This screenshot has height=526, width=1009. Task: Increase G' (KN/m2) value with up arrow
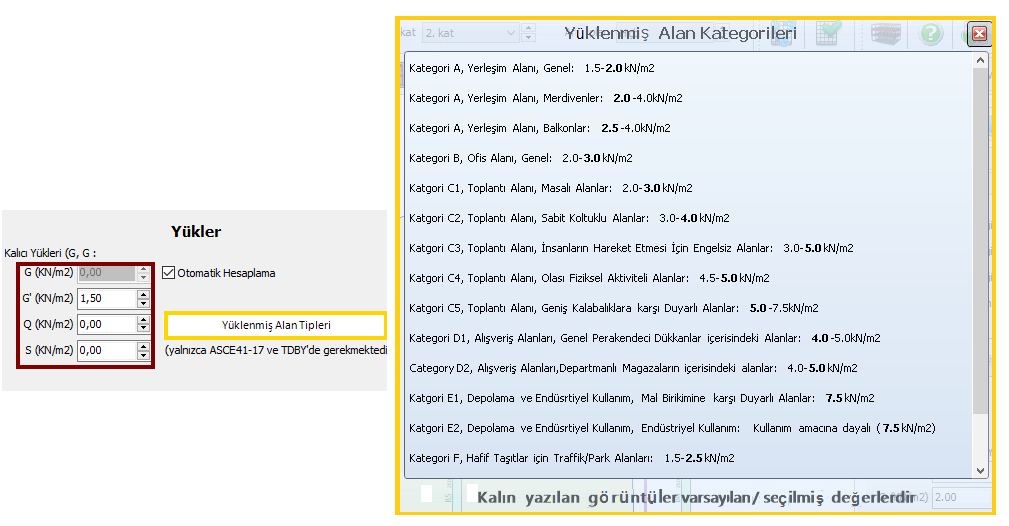pos(144,294)
